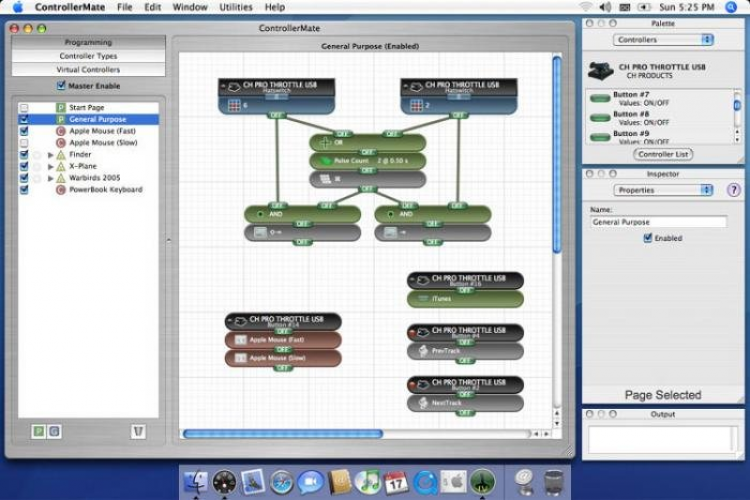
Task: Open the Window menu
Action: pyautogui.click(x=190, y=7)
